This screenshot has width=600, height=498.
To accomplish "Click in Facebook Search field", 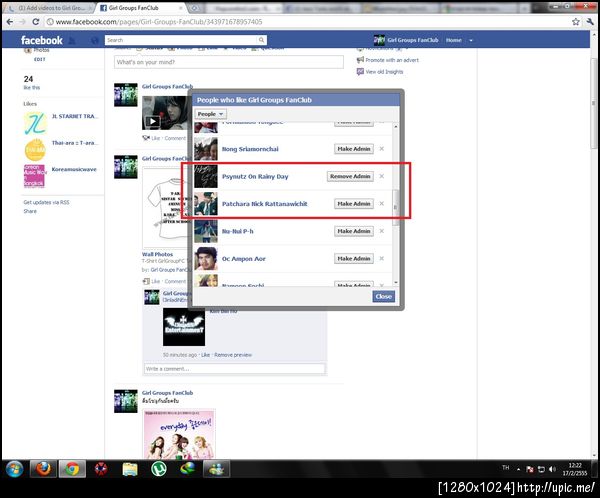I will coord(181,40).
